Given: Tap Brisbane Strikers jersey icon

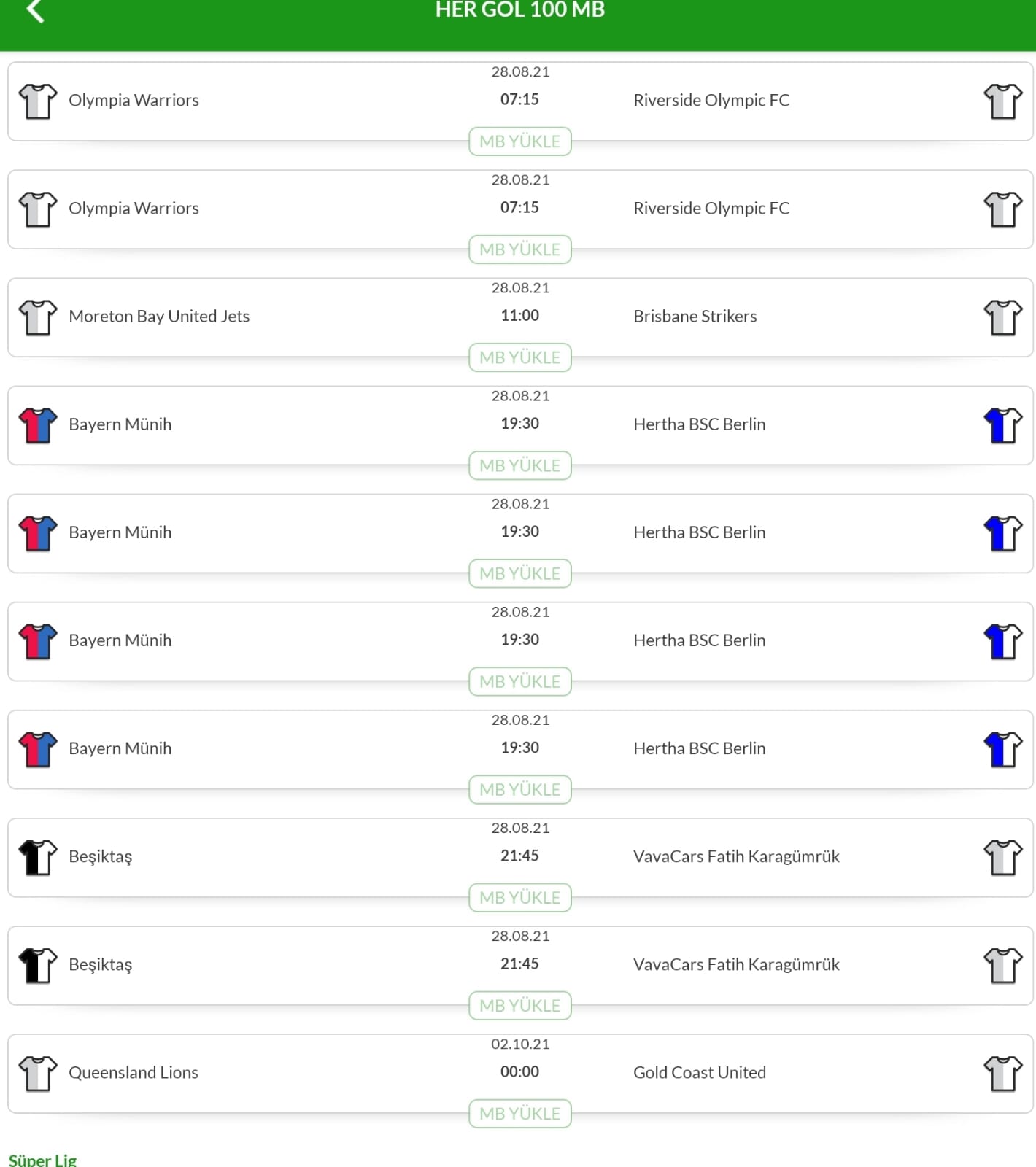Looking at the screenshot, I should coord(1003,317).
